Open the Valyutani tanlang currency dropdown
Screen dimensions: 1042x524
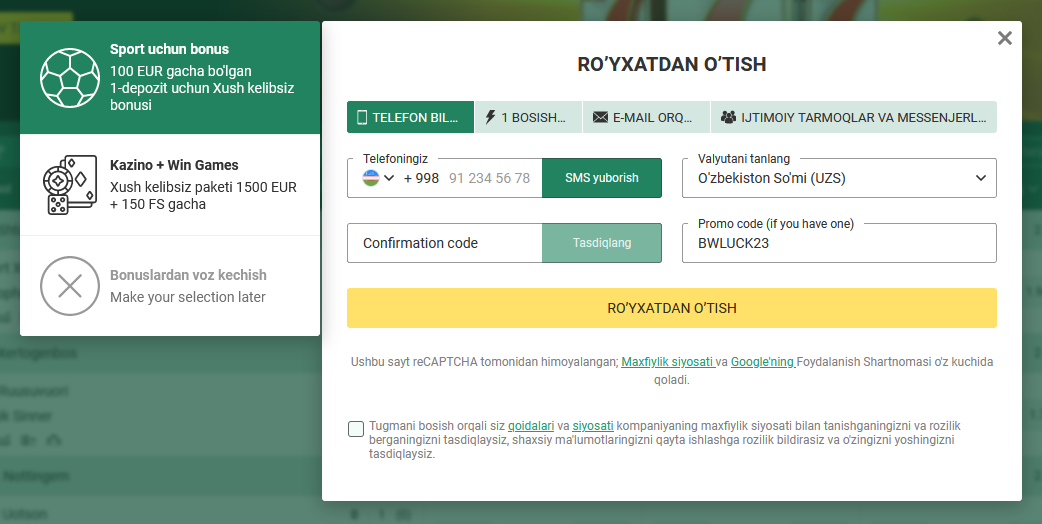click(x=839, y=177)
